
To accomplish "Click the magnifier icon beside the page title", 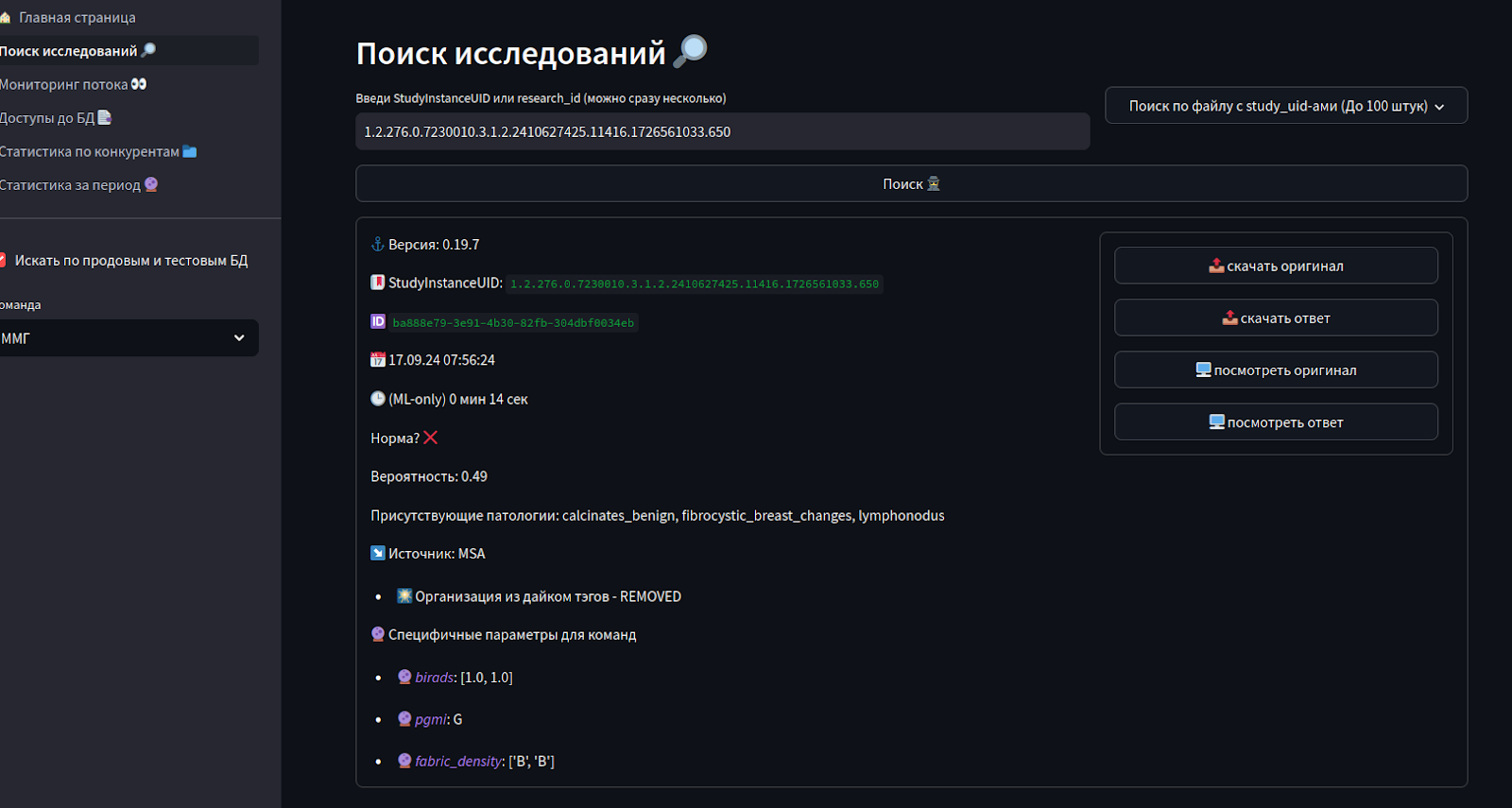I will point(691,51).
